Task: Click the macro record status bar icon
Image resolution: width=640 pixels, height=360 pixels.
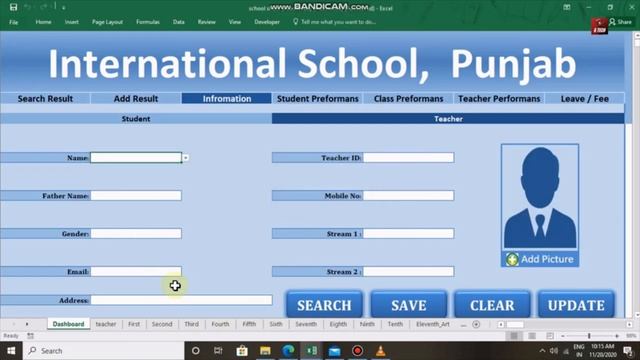Action: click(31, 336)
